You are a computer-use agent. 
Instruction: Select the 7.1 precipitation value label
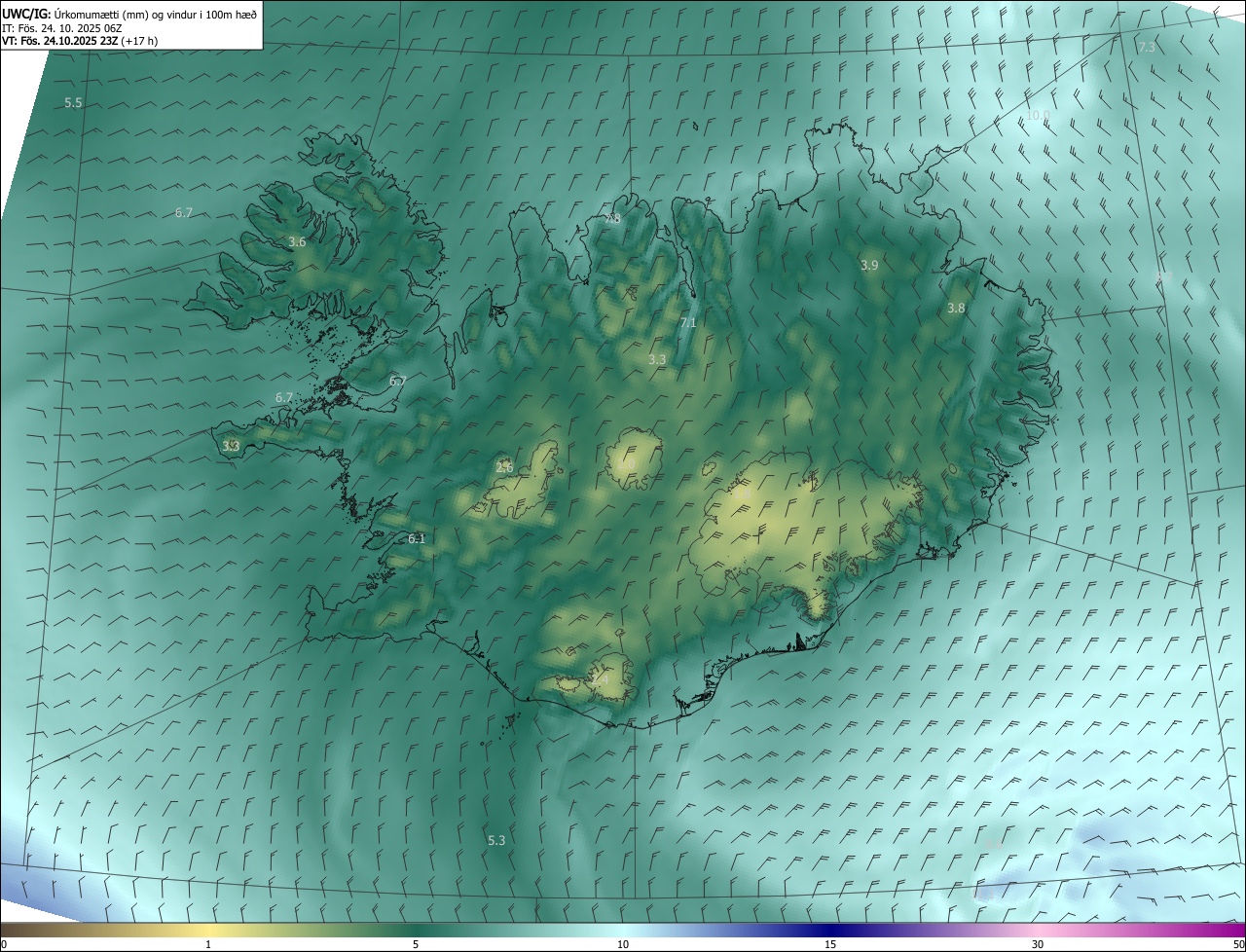coord(688,322)
